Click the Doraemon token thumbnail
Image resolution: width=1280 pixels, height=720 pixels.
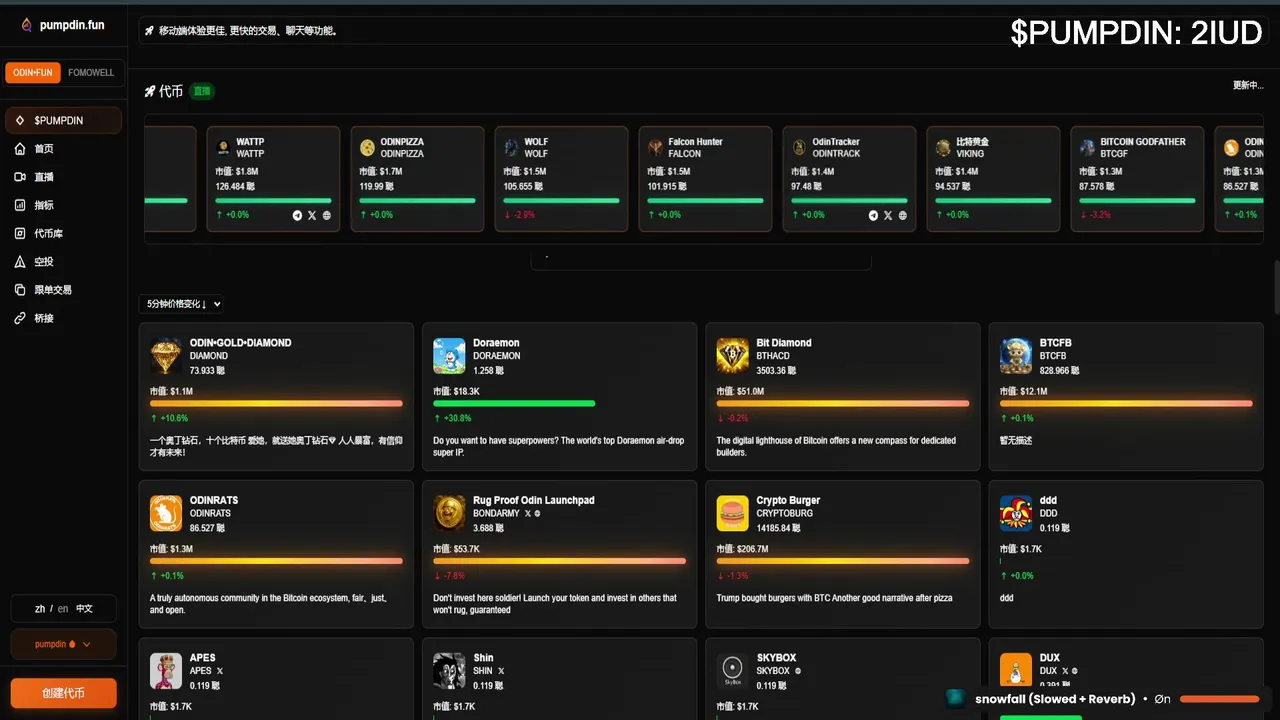449,355
